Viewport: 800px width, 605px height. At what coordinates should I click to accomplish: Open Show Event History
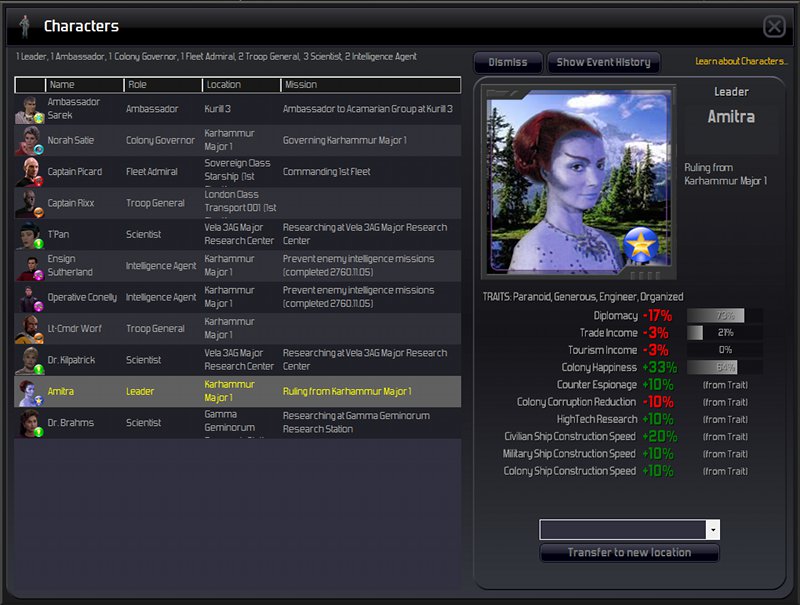[604, 62]
